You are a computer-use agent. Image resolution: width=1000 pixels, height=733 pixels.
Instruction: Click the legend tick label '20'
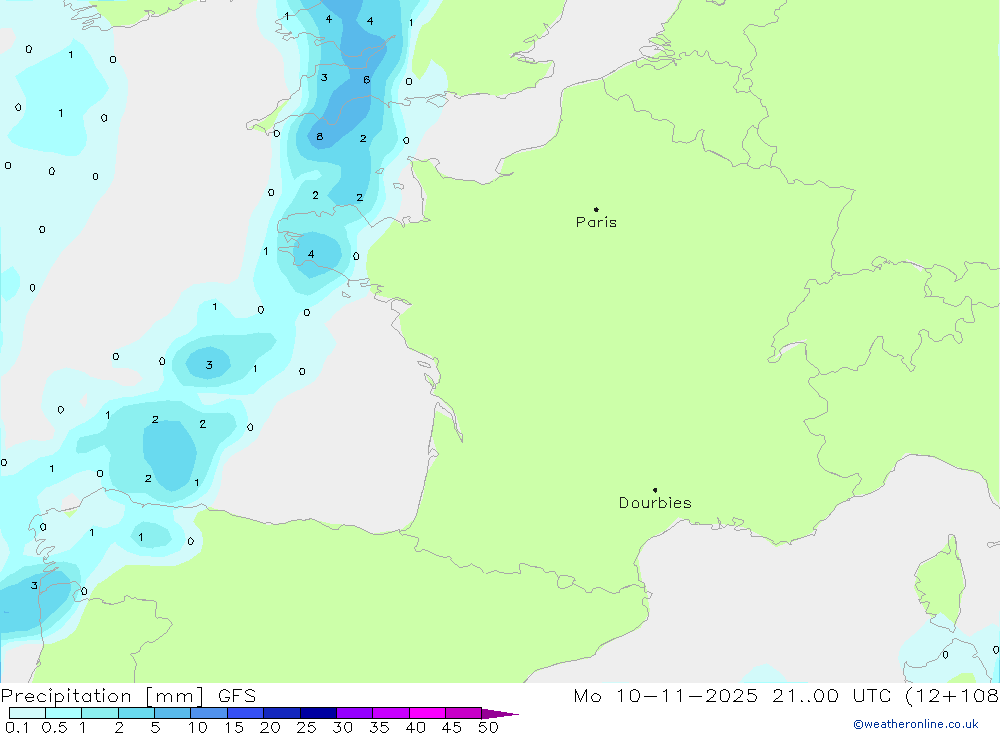point(270,727)
